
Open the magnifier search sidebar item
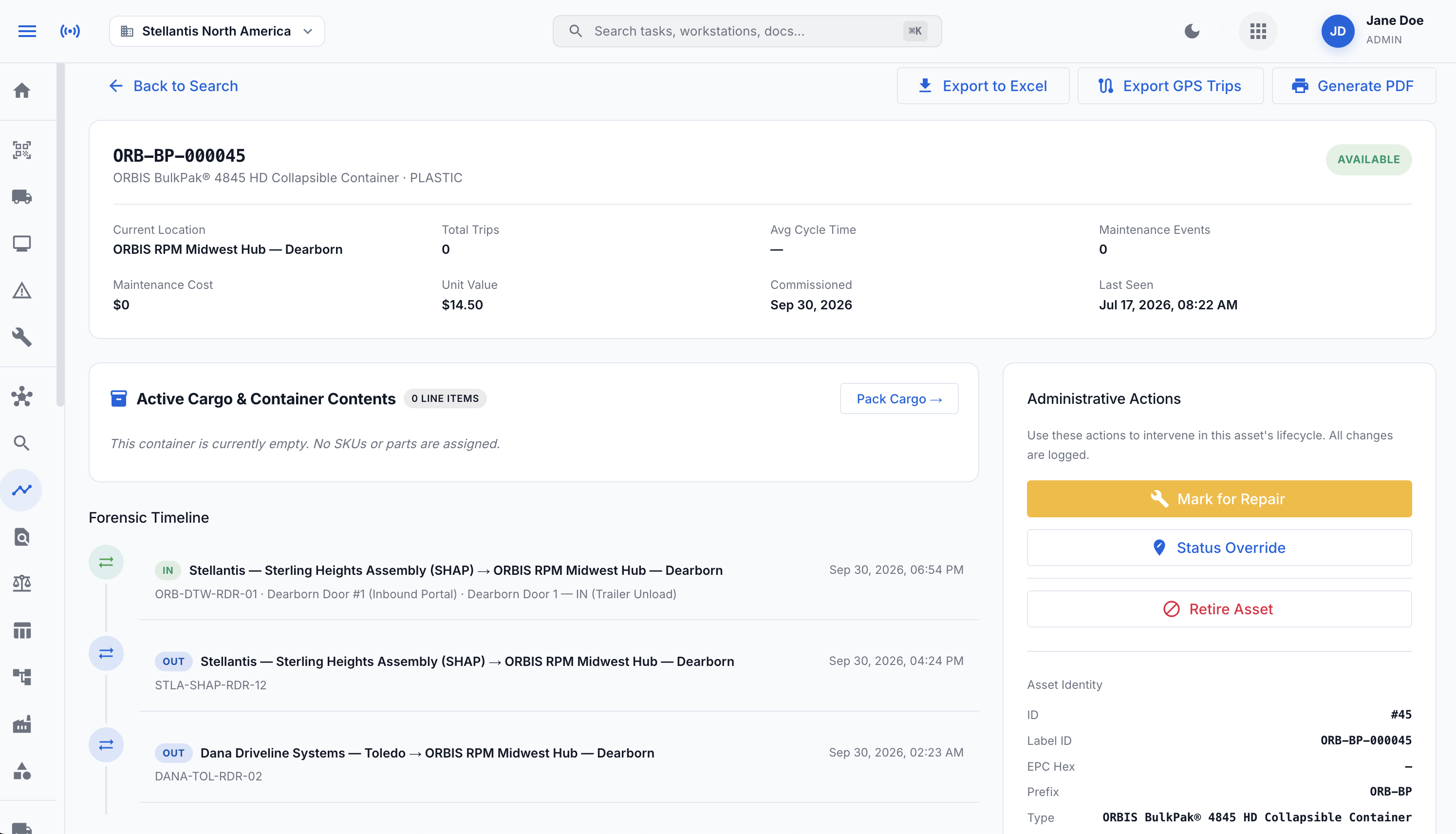[x=22, y=443]
